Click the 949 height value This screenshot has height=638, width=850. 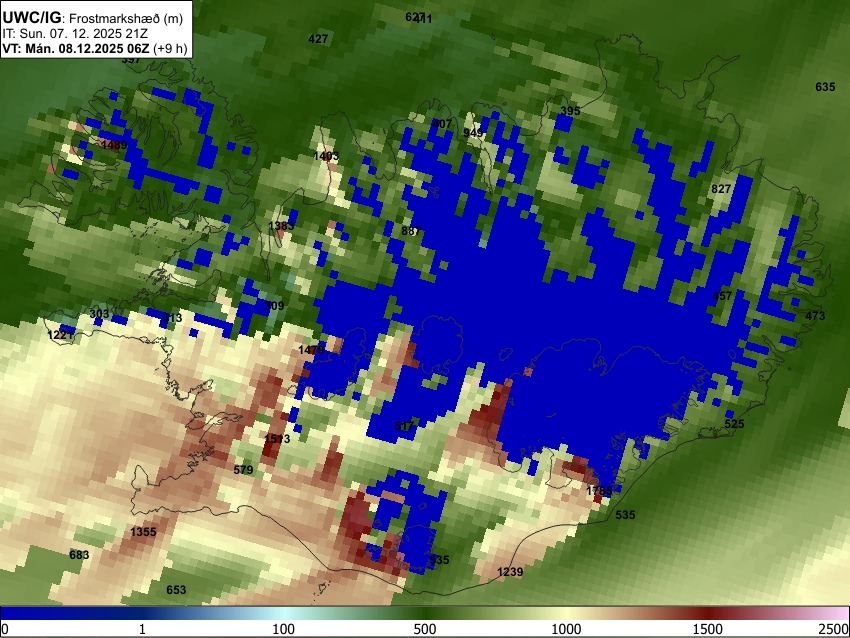click(x=473, y=133)
